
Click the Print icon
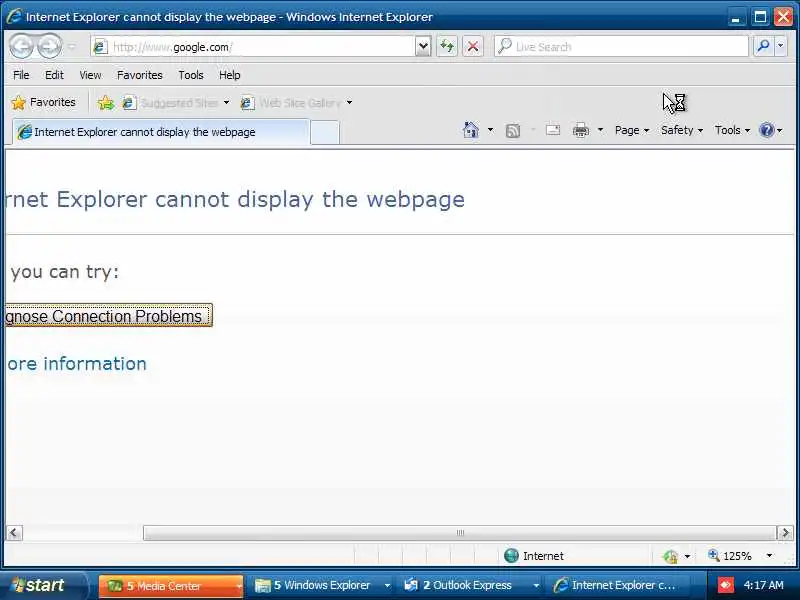[x=581, y=130]
